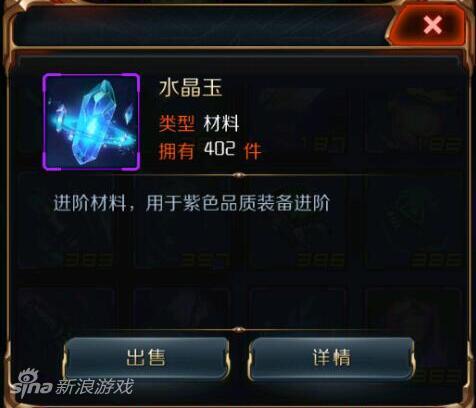The height and width of the screenshot is (408, 476).
Task: Click the 新浪游戏 watermark text
Action: (94, 387)
